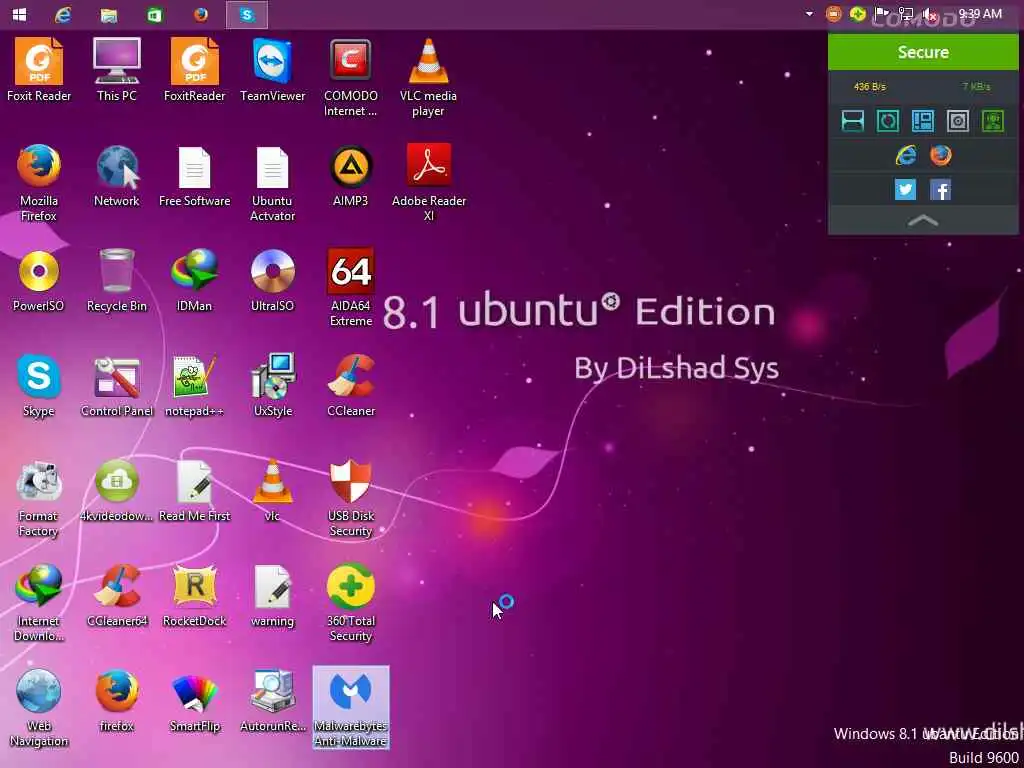Open the muted volume tray icon
Image resolution: width=1024 pixels, height=768 pixels.
(929, 14)
